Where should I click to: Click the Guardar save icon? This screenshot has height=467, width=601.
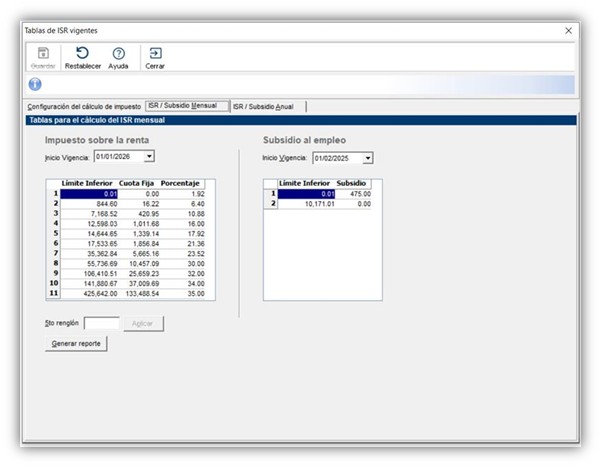tap(42, 54)
